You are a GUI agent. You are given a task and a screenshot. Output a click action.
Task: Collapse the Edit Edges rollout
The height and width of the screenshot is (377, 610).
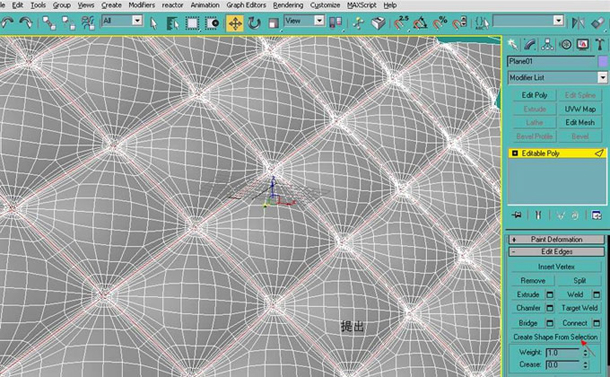556,252
